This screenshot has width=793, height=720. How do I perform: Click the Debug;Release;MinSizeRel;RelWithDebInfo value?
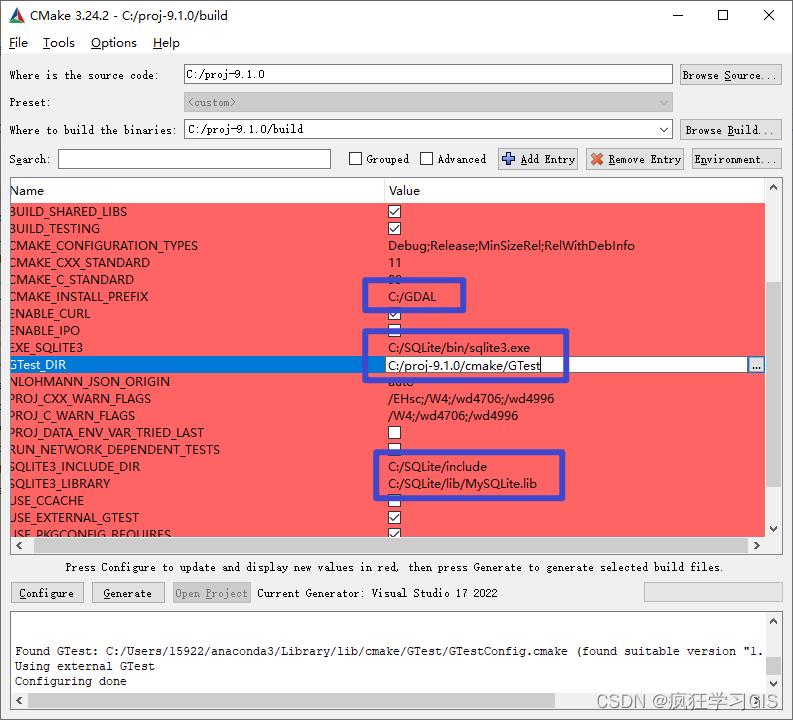(x=511, y=246)
